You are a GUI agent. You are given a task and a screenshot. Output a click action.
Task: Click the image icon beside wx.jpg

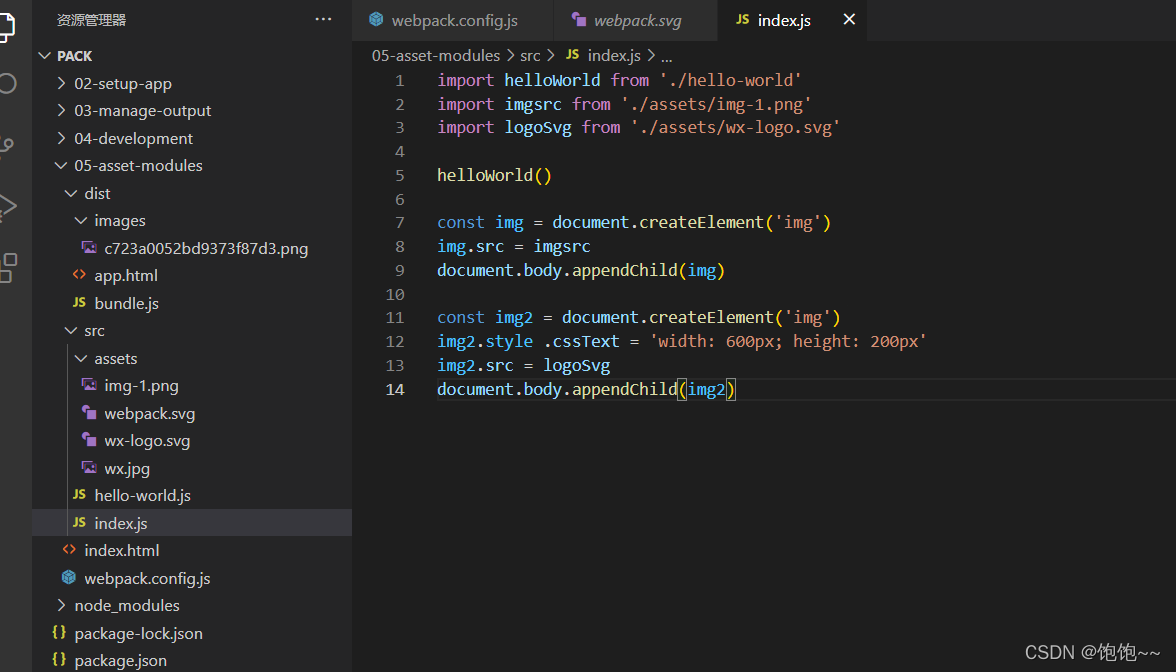tap(91, 468)
